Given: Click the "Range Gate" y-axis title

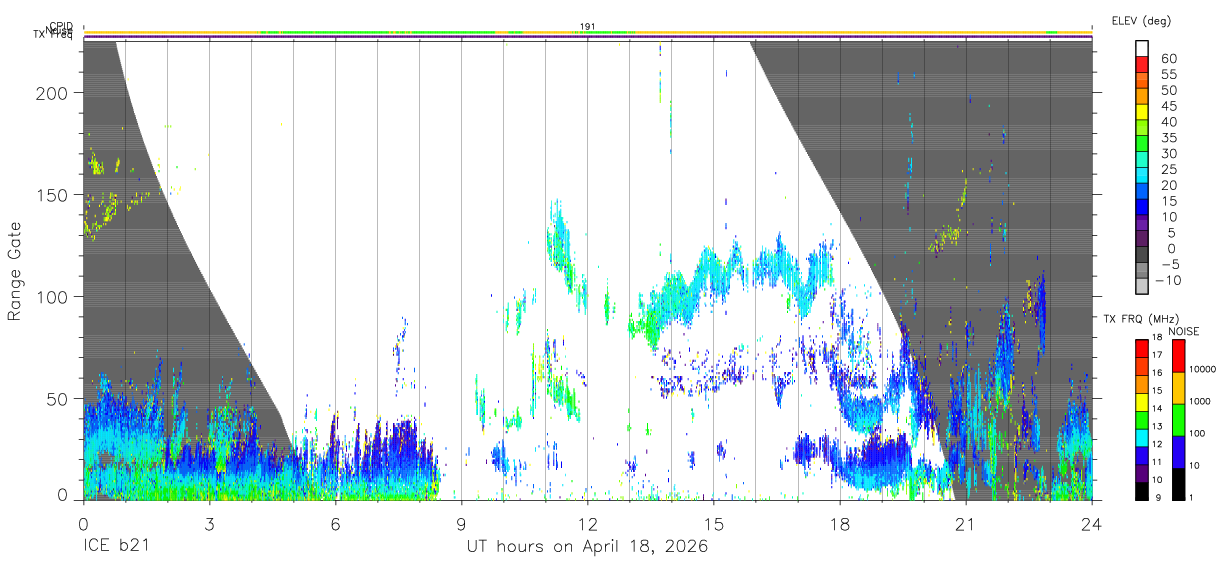Looking at the screenshot, I should pos(15,272).
